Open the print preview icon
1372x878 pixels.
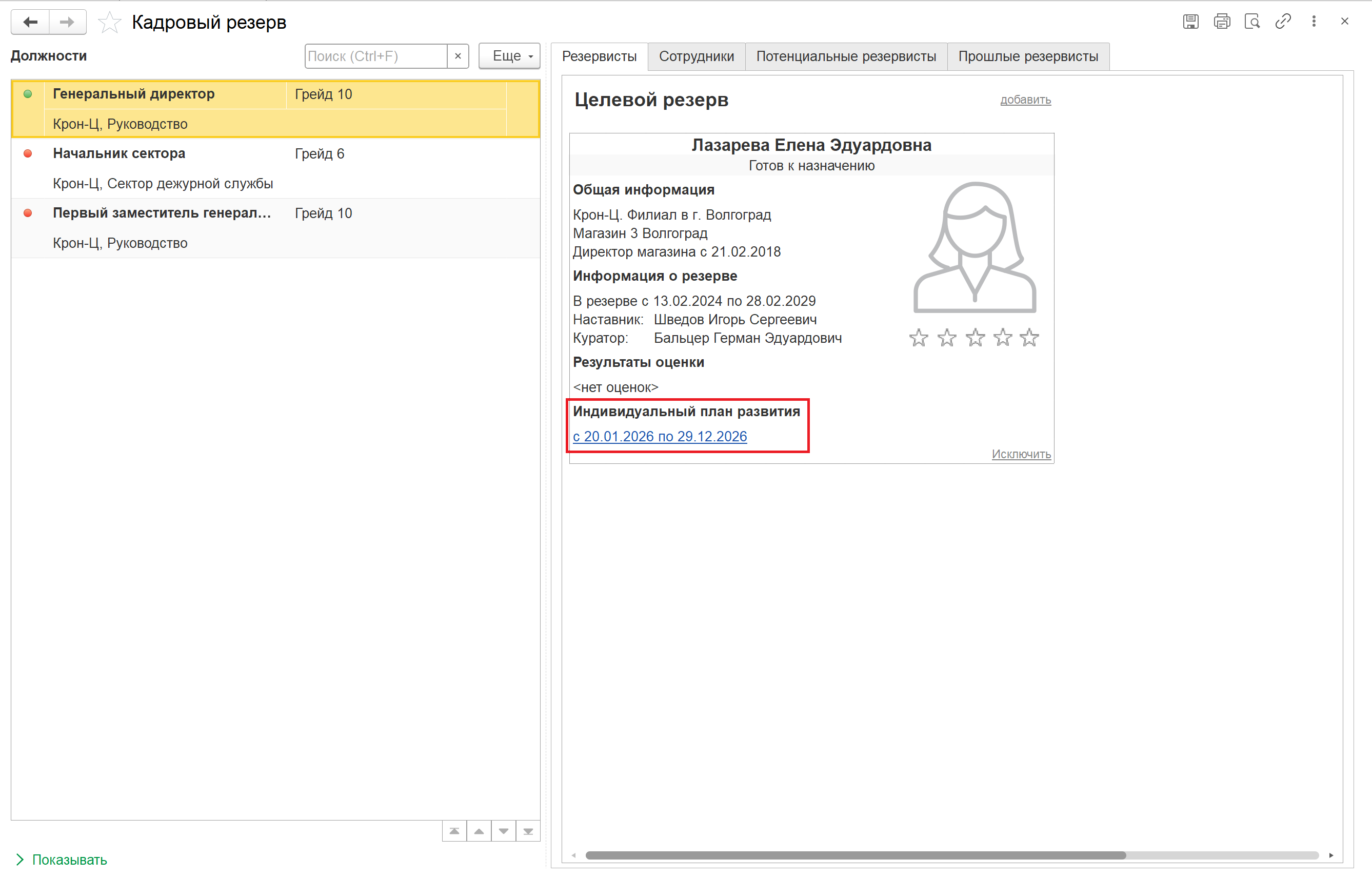pos(1252,22)
